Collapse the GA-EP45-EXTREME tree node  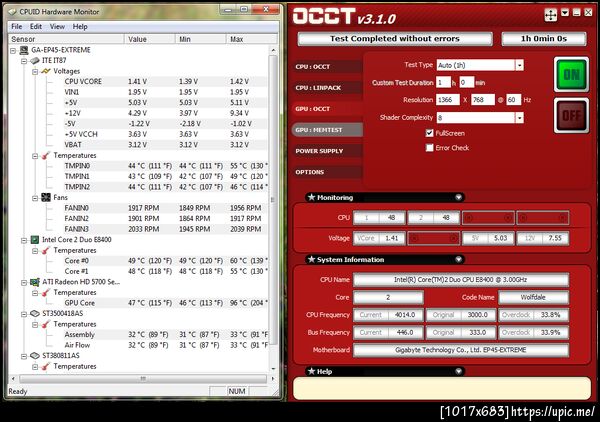(x=13, y=50)
